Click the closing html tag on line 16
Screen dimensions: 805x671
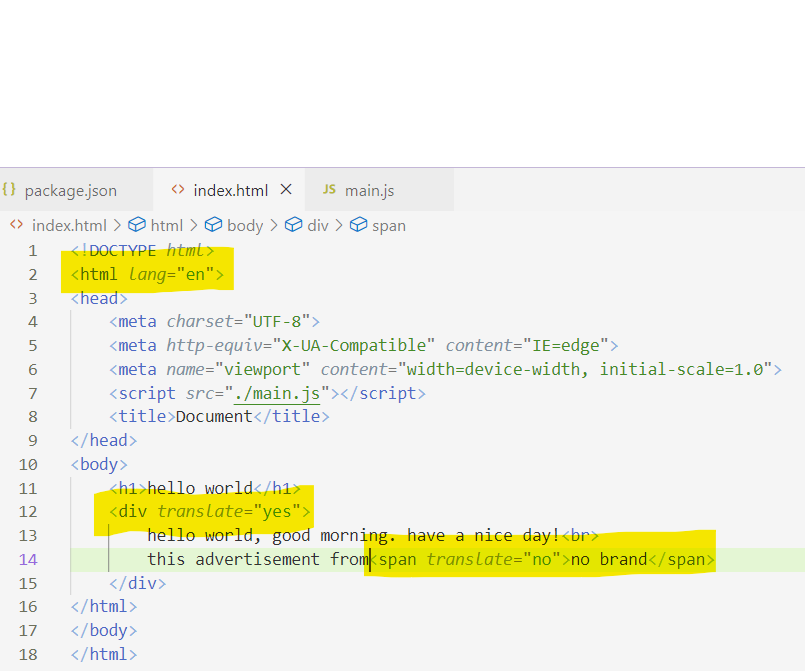tap(104, 606)
